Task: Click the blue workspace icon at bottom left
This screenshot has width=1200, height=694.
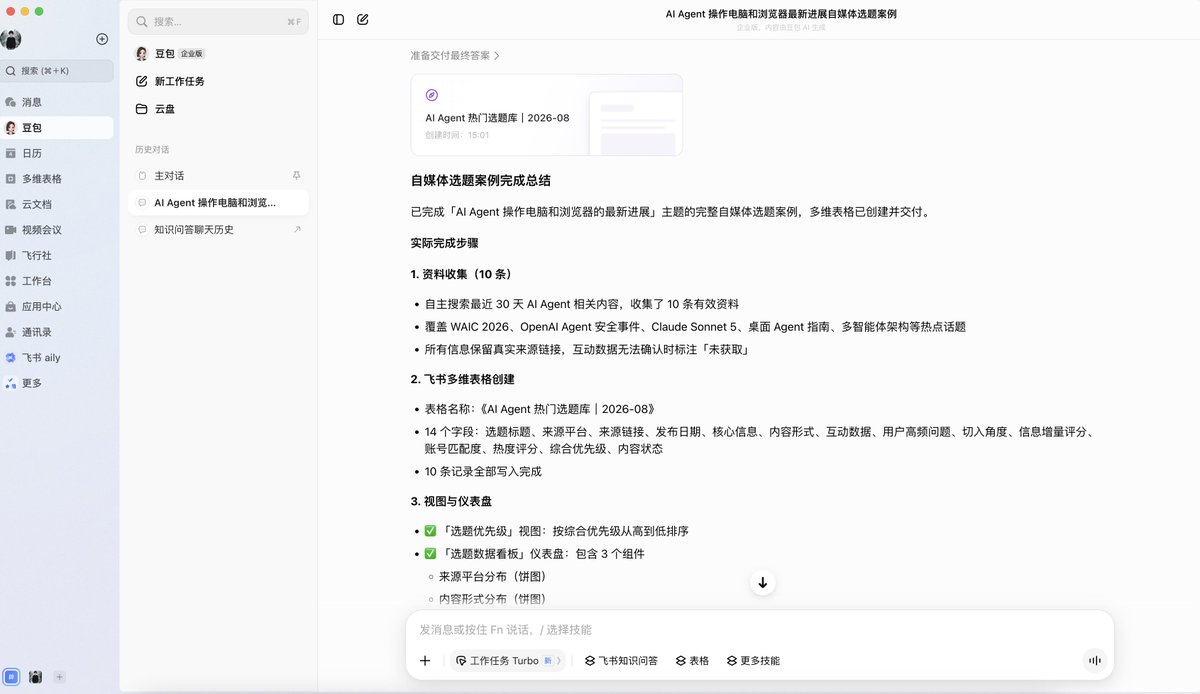Action: 11,677
